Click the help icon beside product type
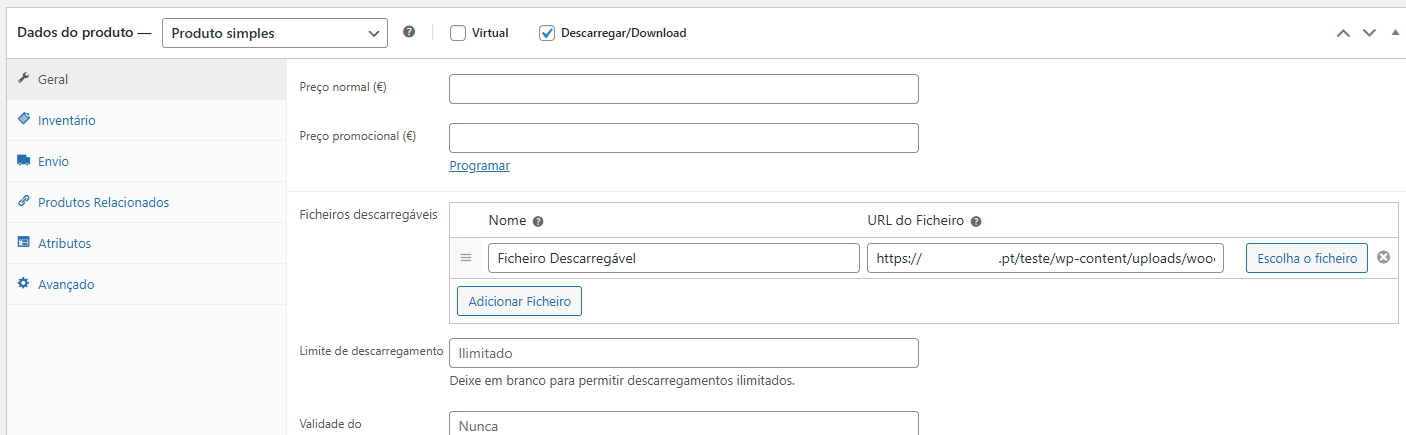The width and height of the screenshot is (1406, 435). (409, 32)
